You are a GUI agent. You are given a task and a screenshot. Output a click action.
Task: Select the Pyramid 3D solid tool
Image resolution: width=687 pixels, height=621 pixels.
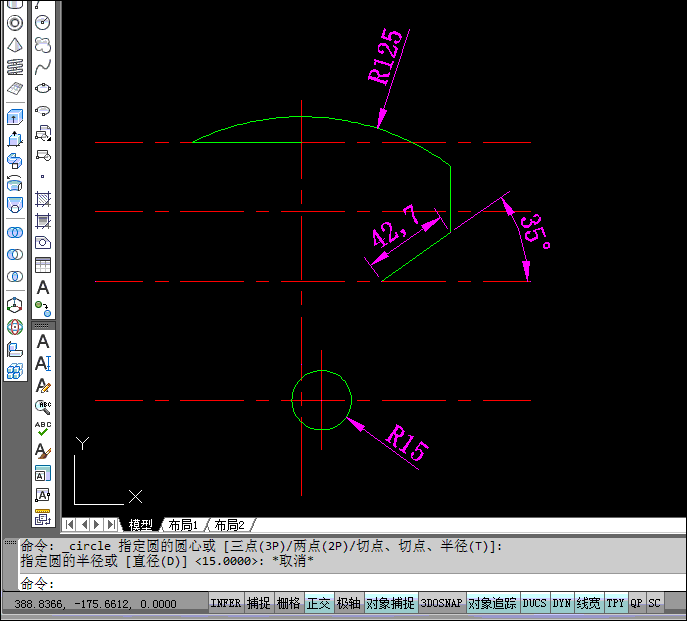(15, 45)
